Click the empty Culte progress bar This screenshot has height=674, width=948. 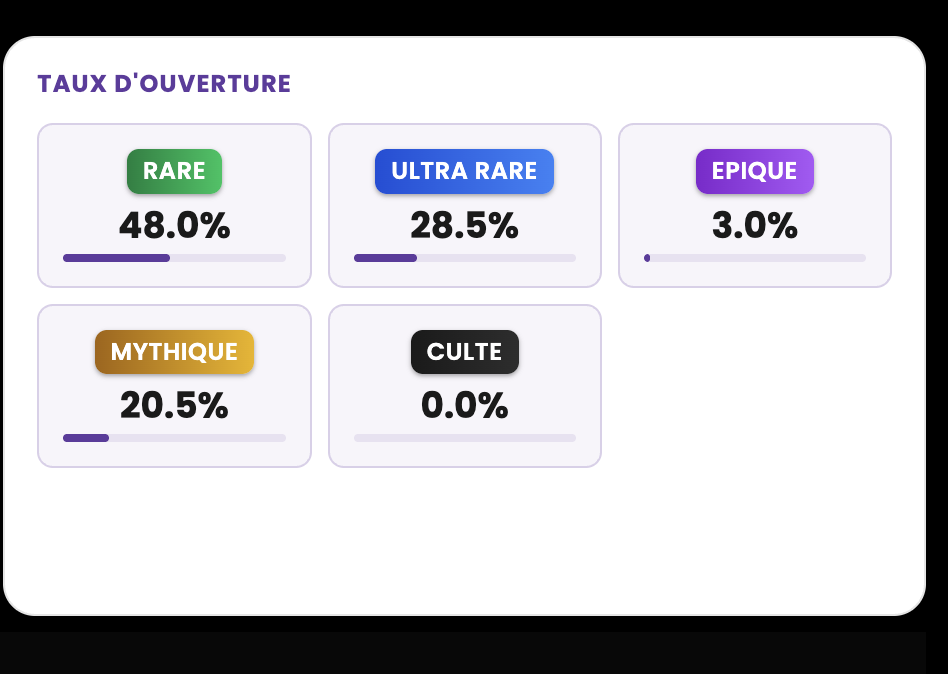464,438
